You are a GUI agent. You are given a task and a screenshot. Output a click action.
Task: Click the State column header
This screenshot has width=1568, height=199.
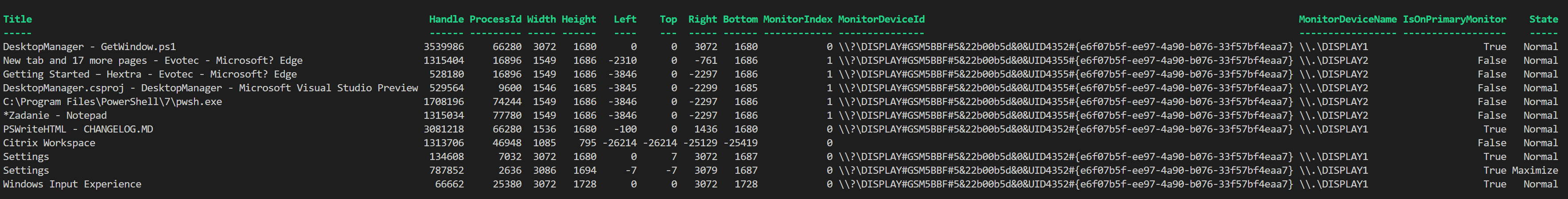point(1544,20)
